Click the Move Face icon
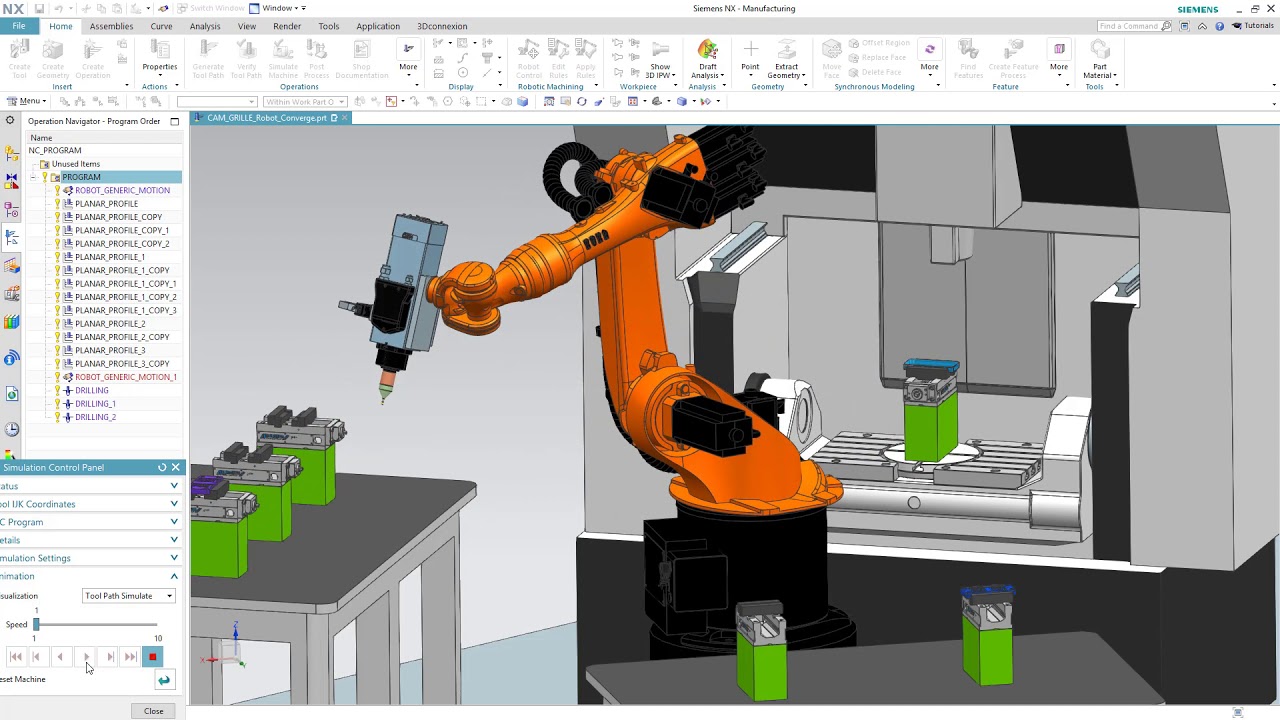 point(832,59)
